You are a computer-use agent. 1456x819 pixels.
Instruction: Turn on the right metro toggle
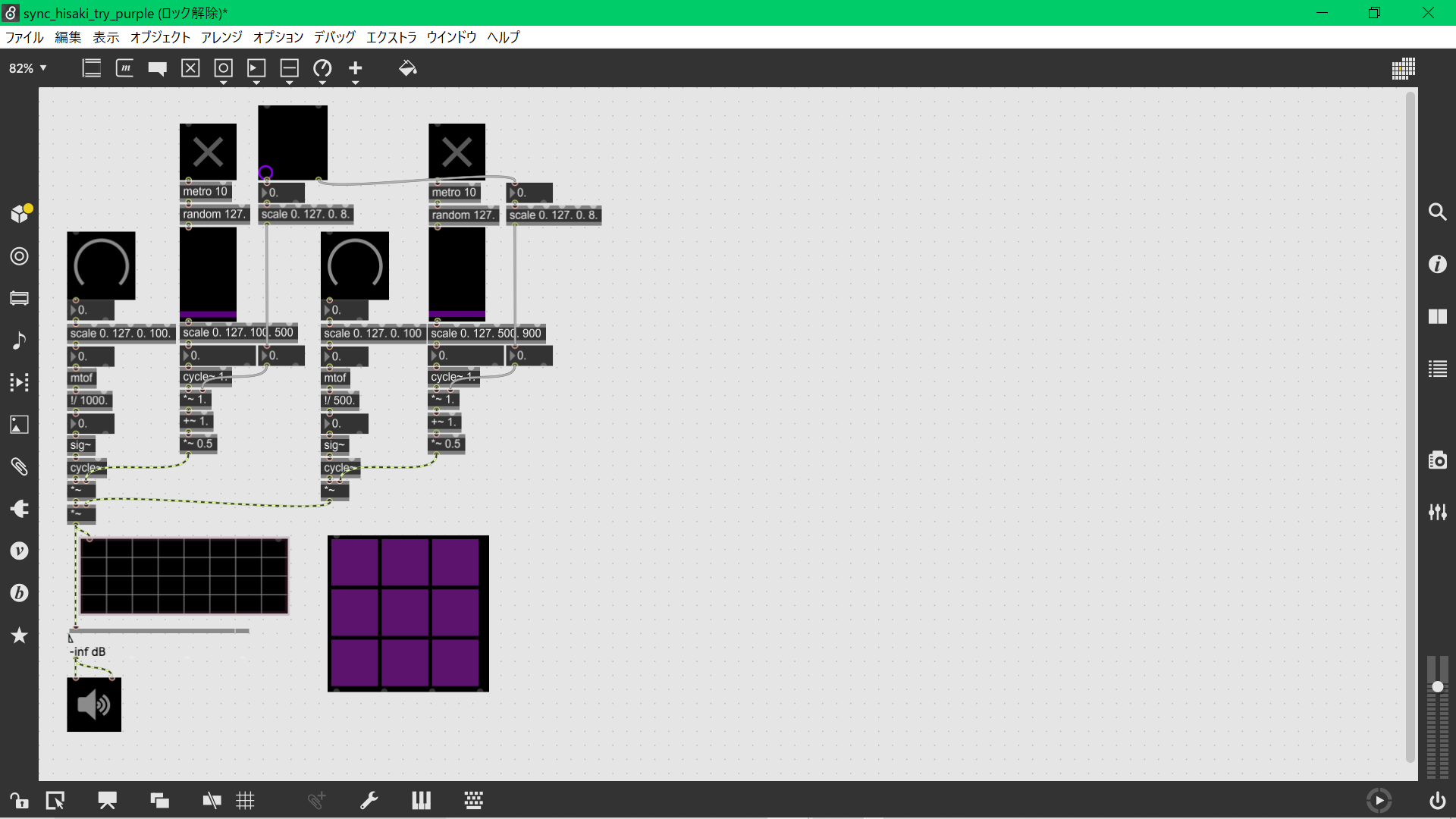pos(457,152)
